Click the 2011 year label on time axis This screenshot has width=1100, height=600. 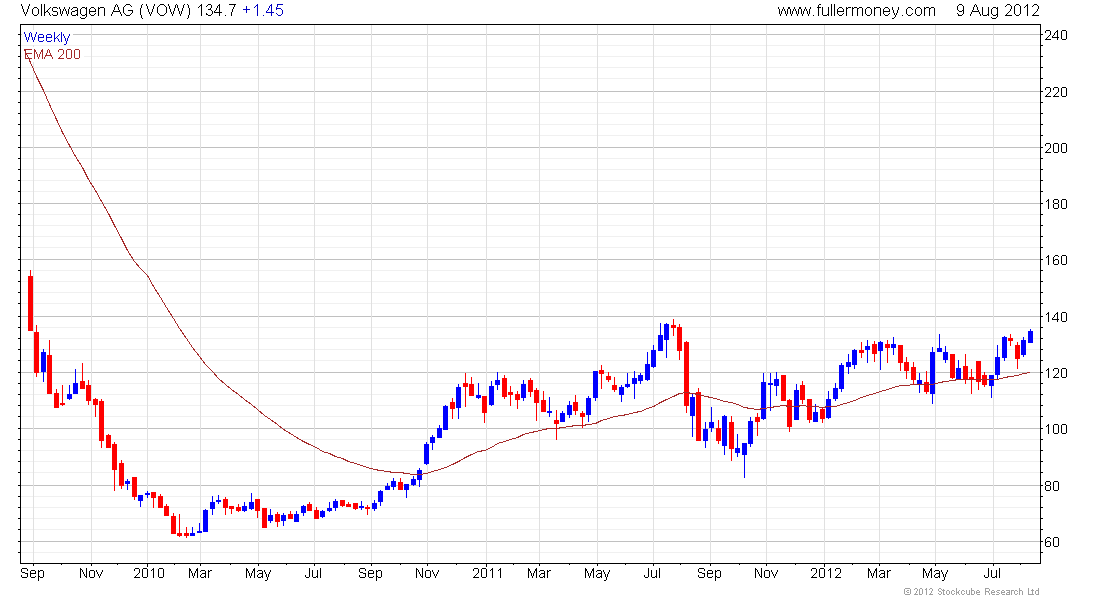coord(488,573)
